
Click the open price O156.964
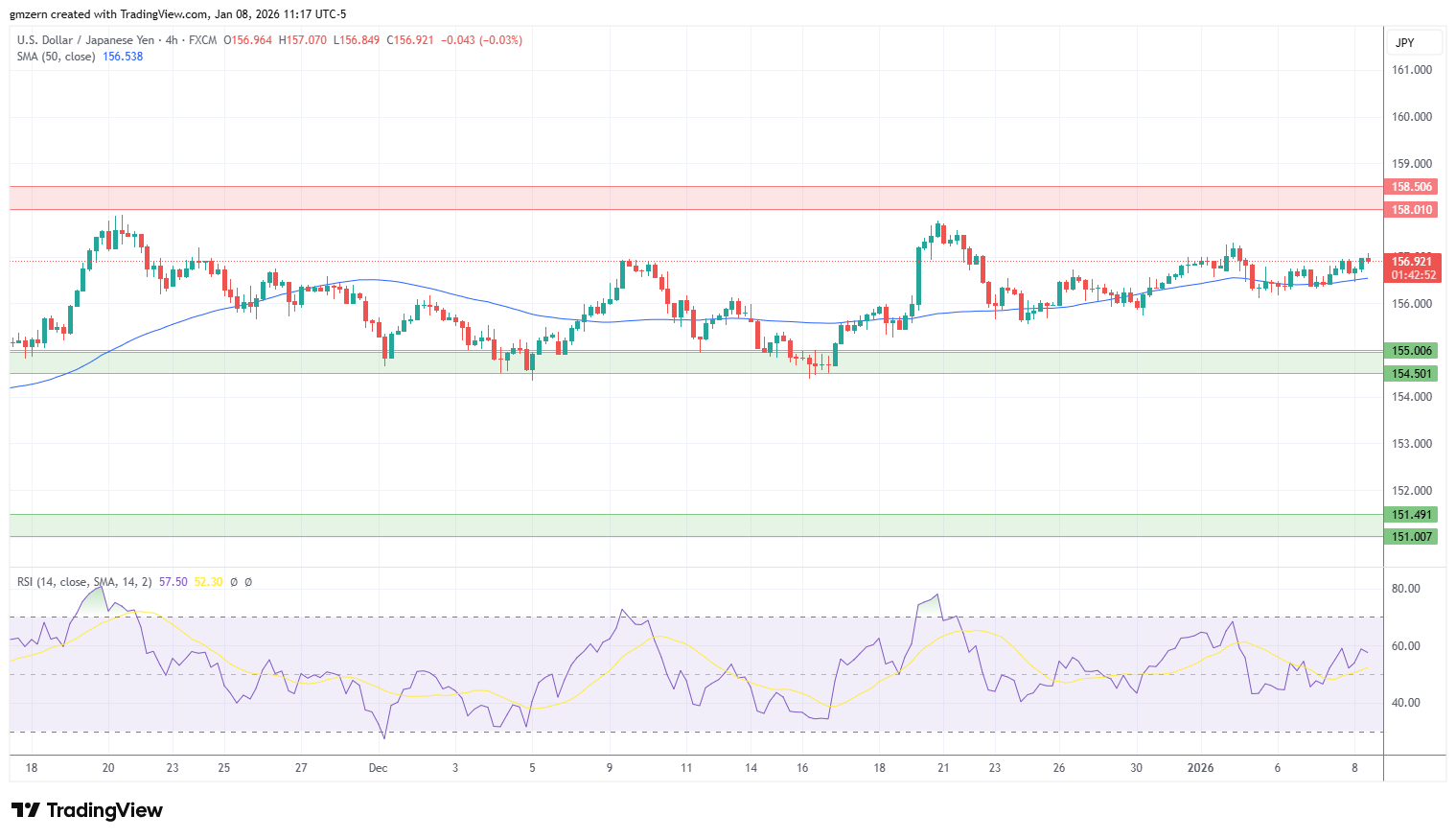coord(247,40)
